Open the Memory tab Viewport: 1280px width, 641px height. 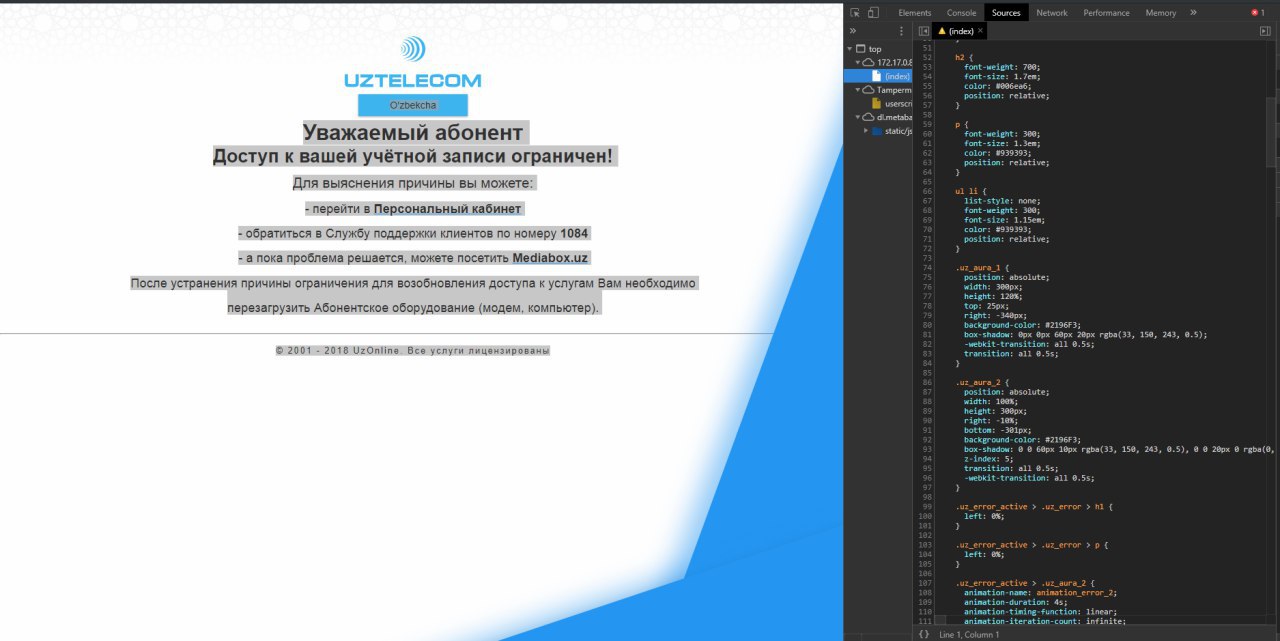coord(1161,13)
